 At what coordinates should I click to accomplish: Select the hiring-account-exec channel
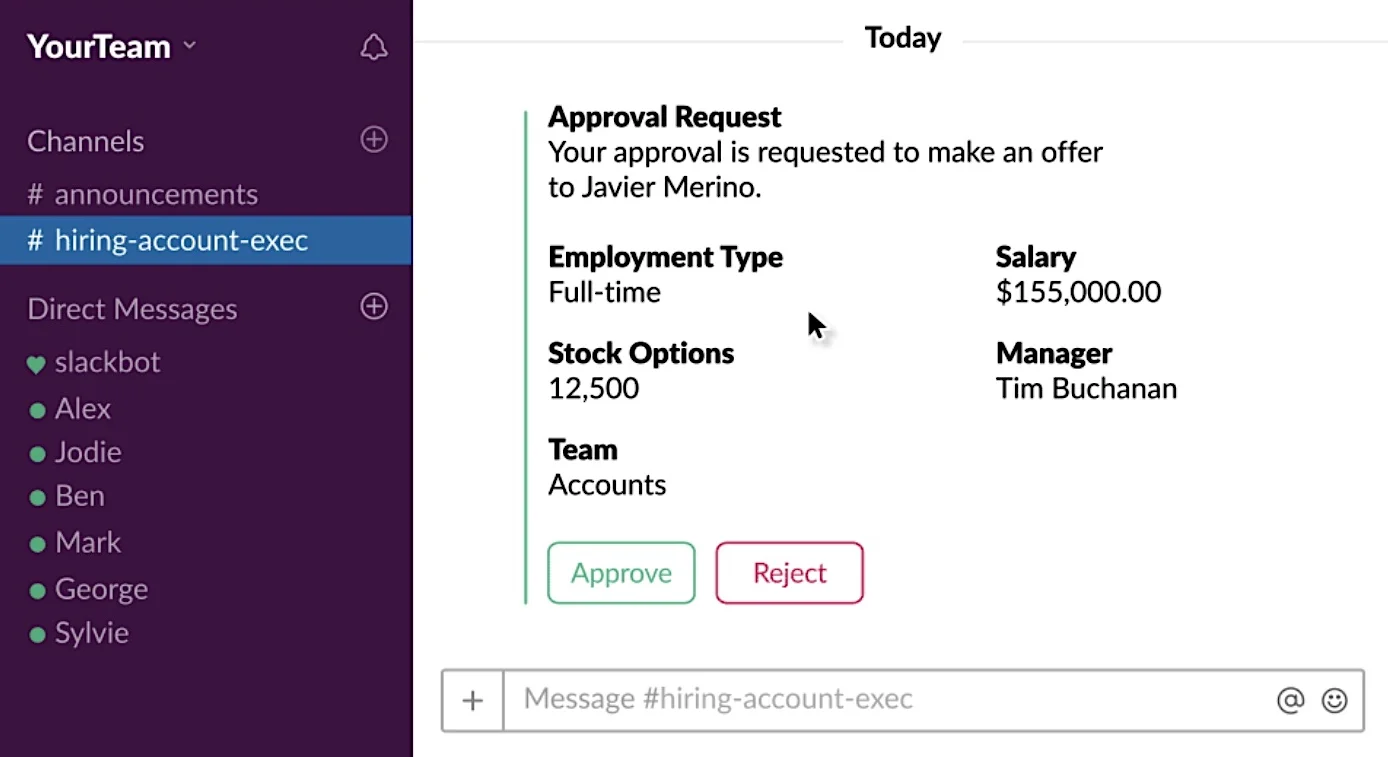pos(205,240)
